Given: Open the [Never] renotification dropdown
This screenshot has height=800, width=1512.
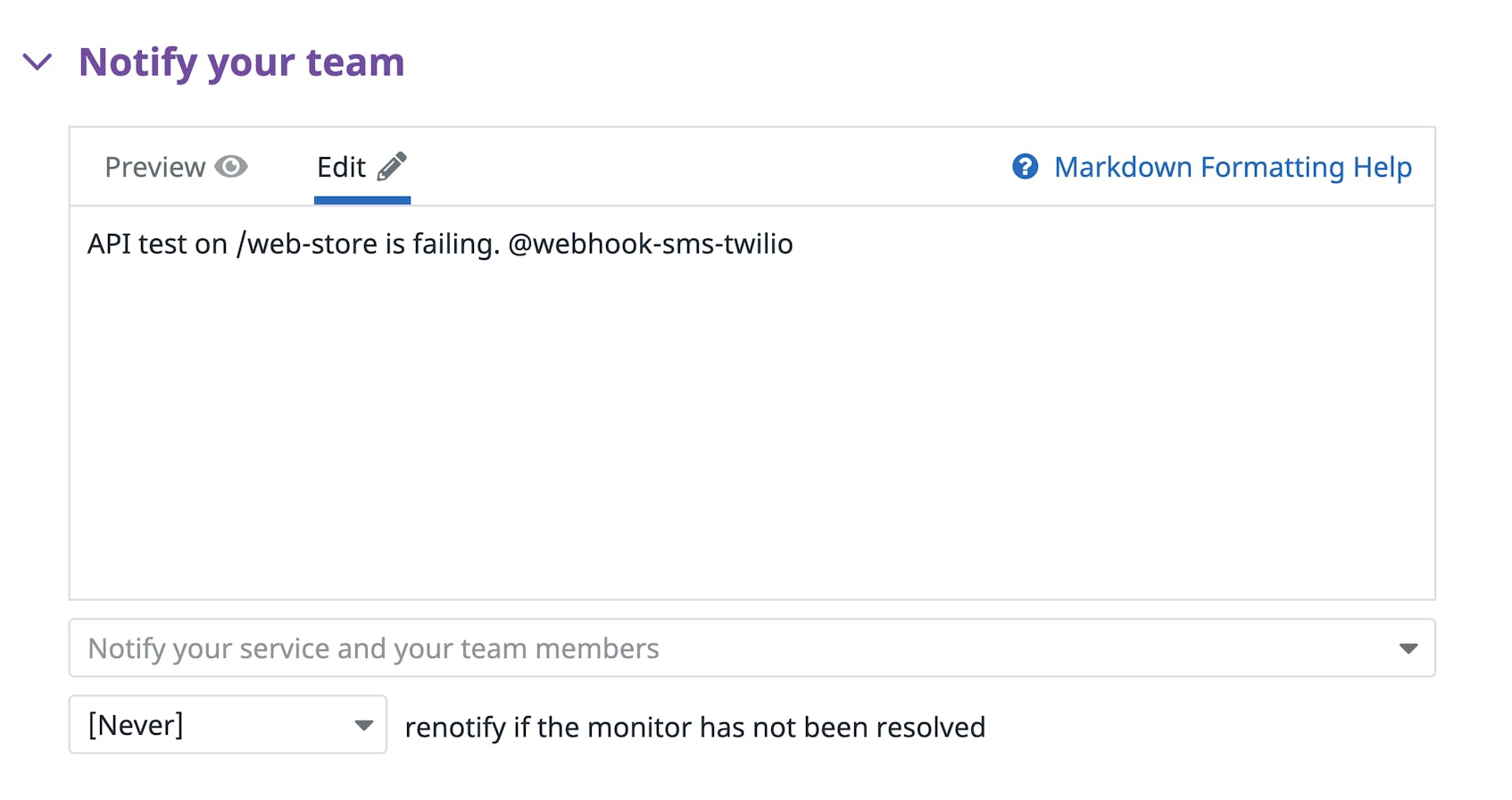Looking at the screenshot, I should [x=227, y=725].
